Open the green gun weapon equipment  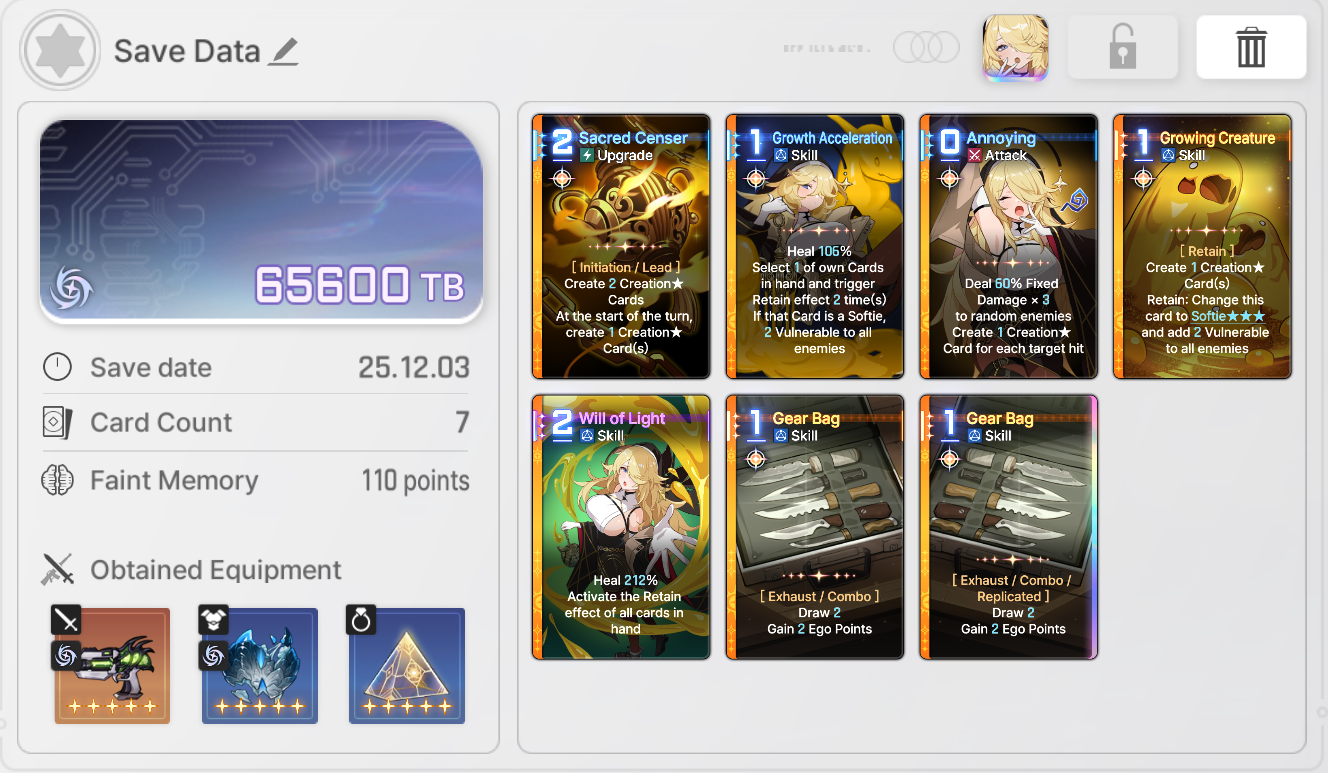point(112,665)
